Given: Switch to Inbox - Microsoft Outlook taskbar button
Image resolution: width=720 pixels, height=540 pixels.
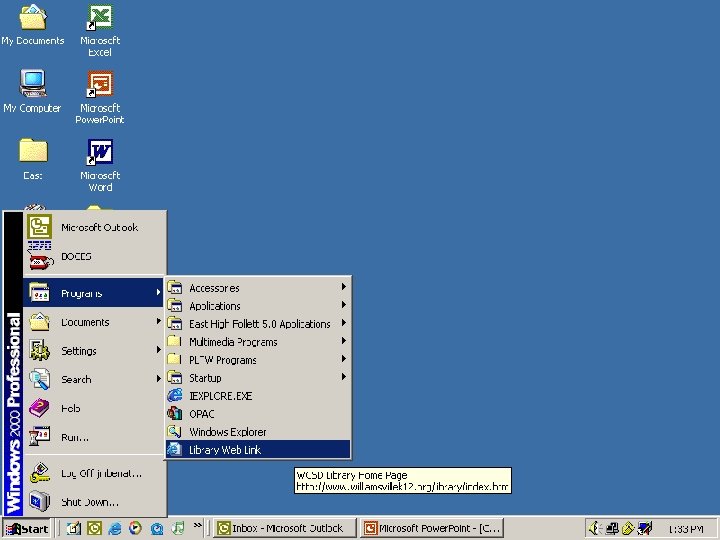Looking at the screenshot, I should (x=285, y=529).
